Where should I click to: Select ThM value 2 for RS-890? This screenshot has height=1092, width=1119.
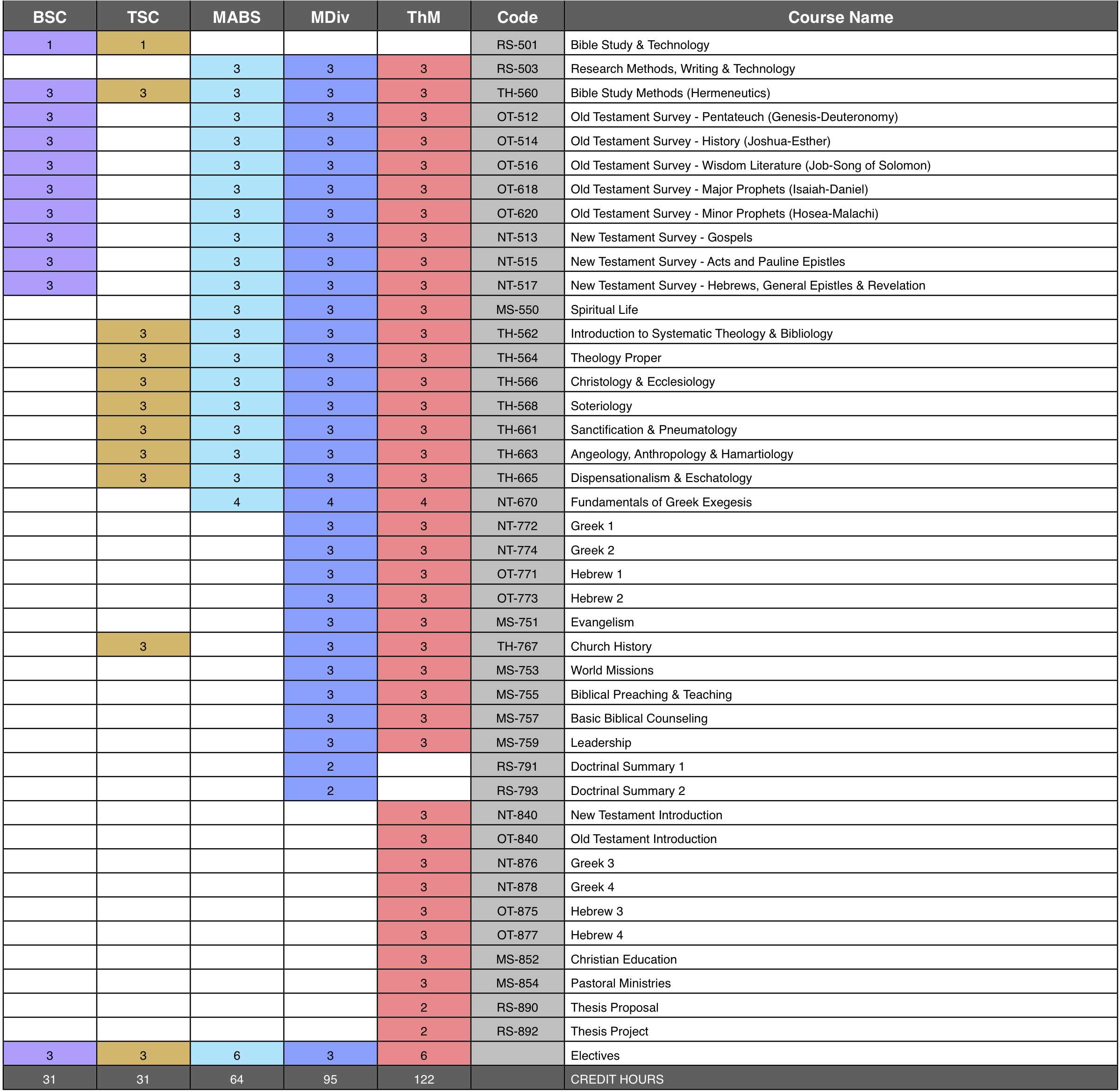pos(424,1007)
